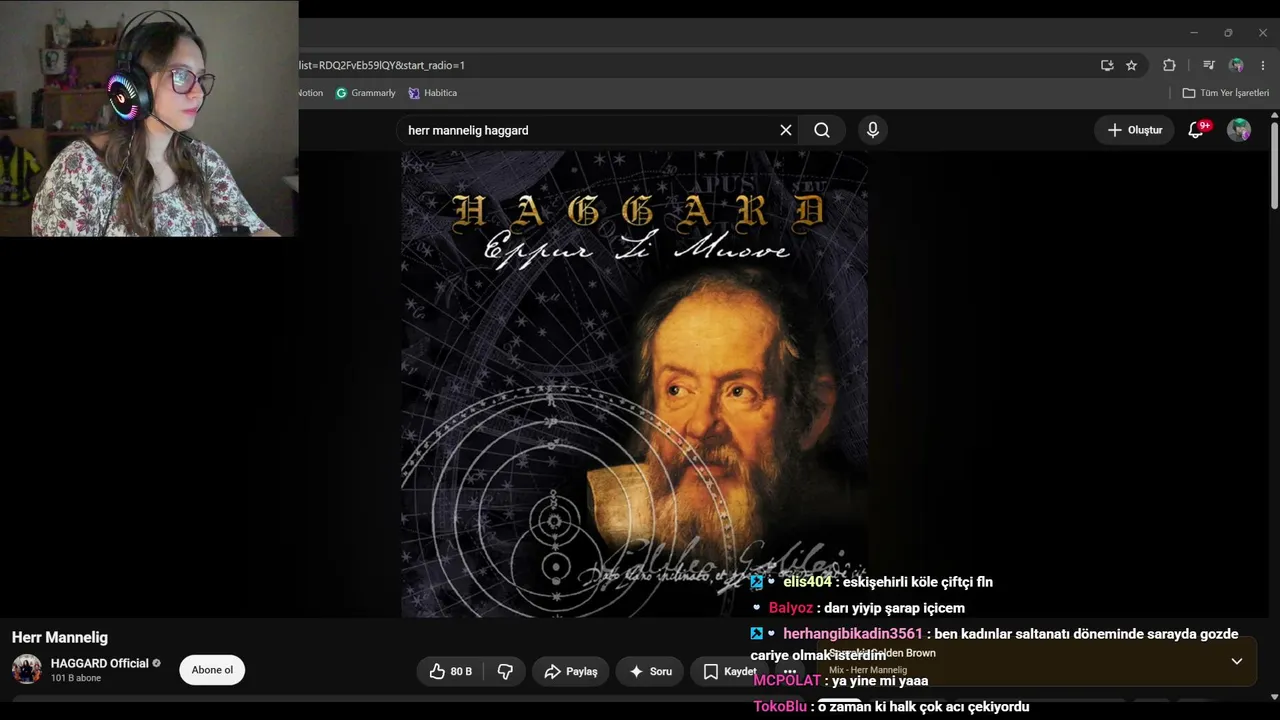Click the Oluştur create button

tap(1135, 130)
